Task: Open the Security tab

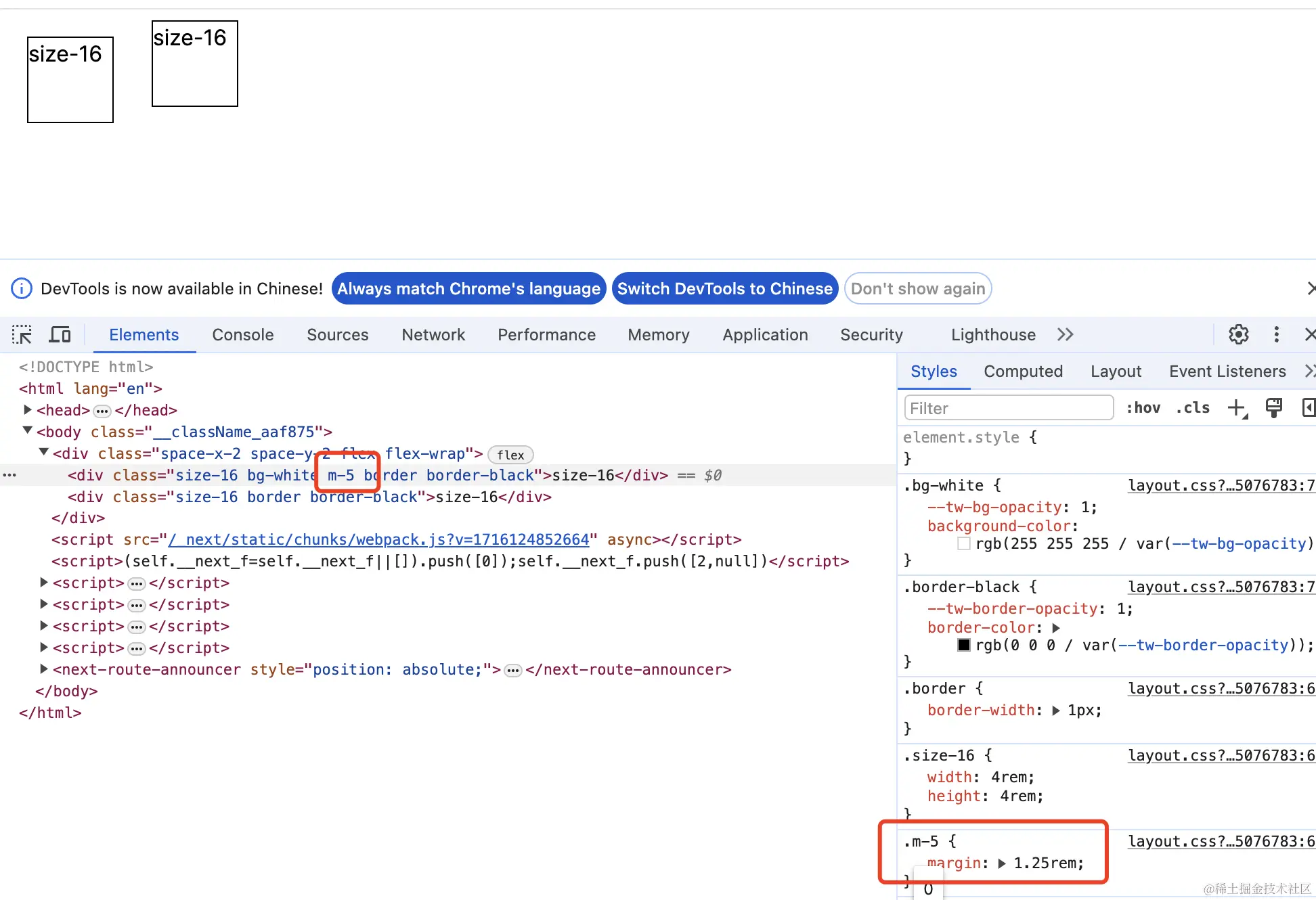Action: pyautogui.click(x=872, y=335)
